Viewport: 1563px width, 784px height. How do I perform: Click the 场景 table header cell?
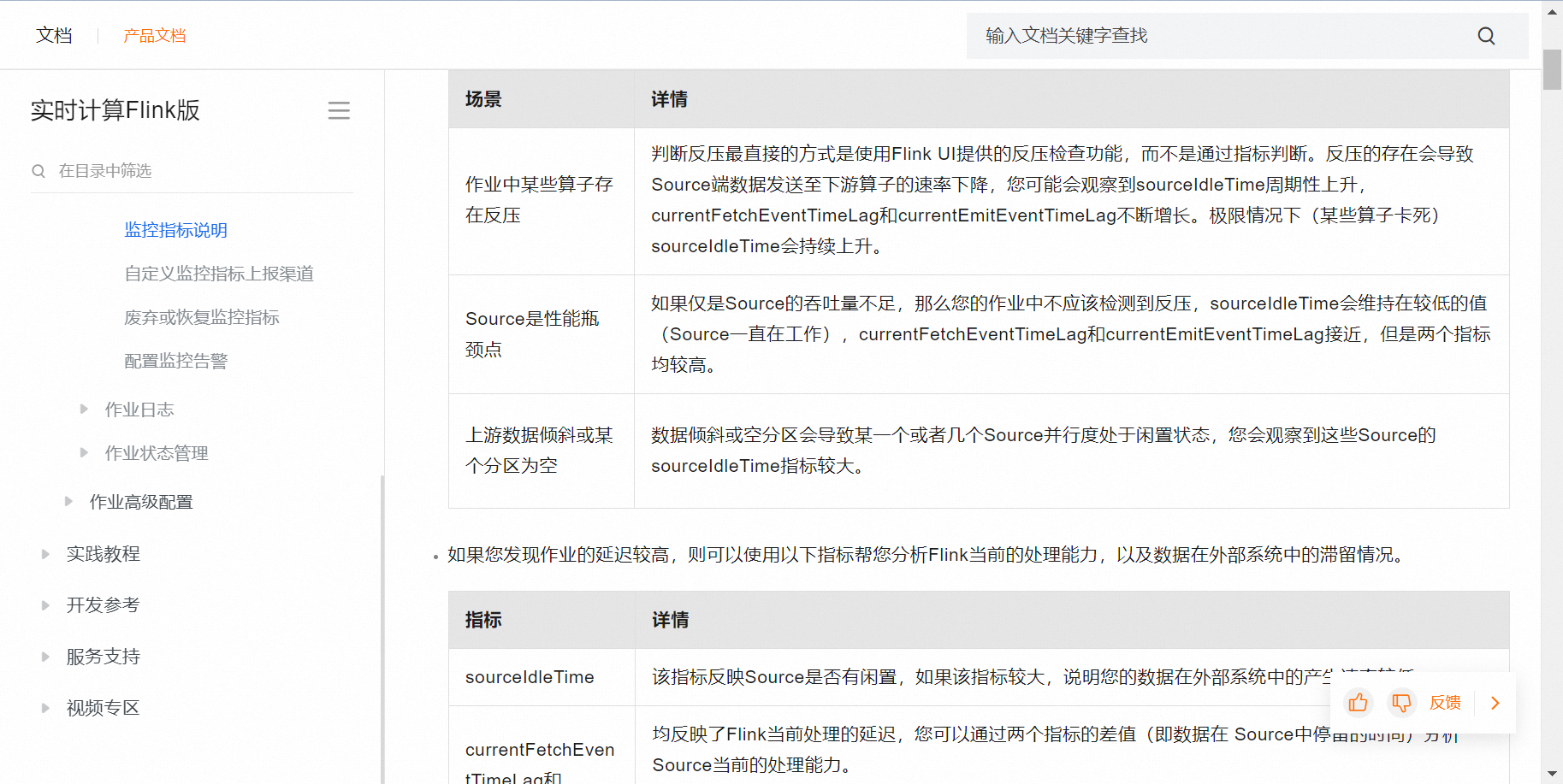pos(542,99)
